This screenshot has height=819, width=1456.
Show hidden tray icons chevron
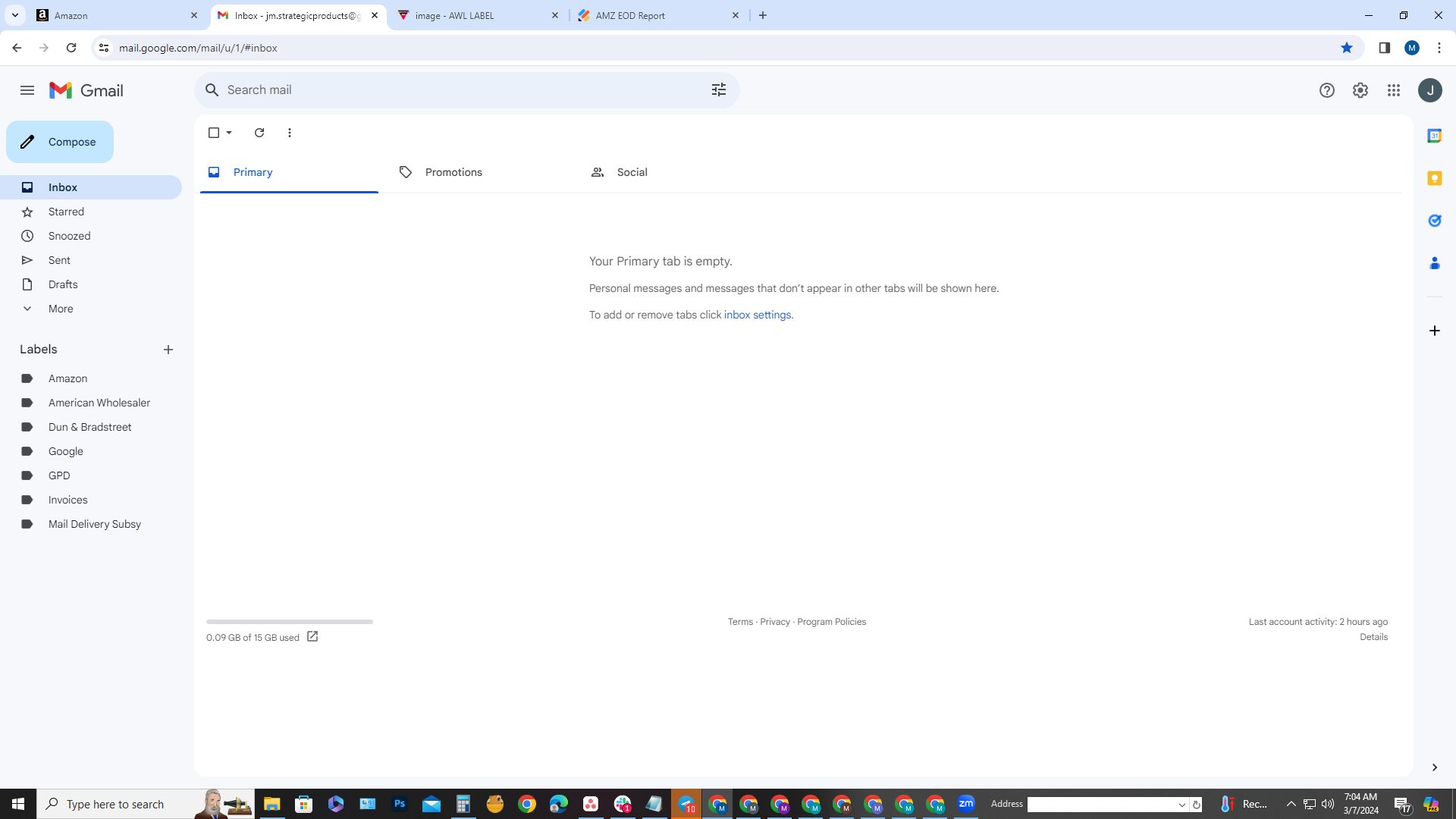(x=1291, y=804)
